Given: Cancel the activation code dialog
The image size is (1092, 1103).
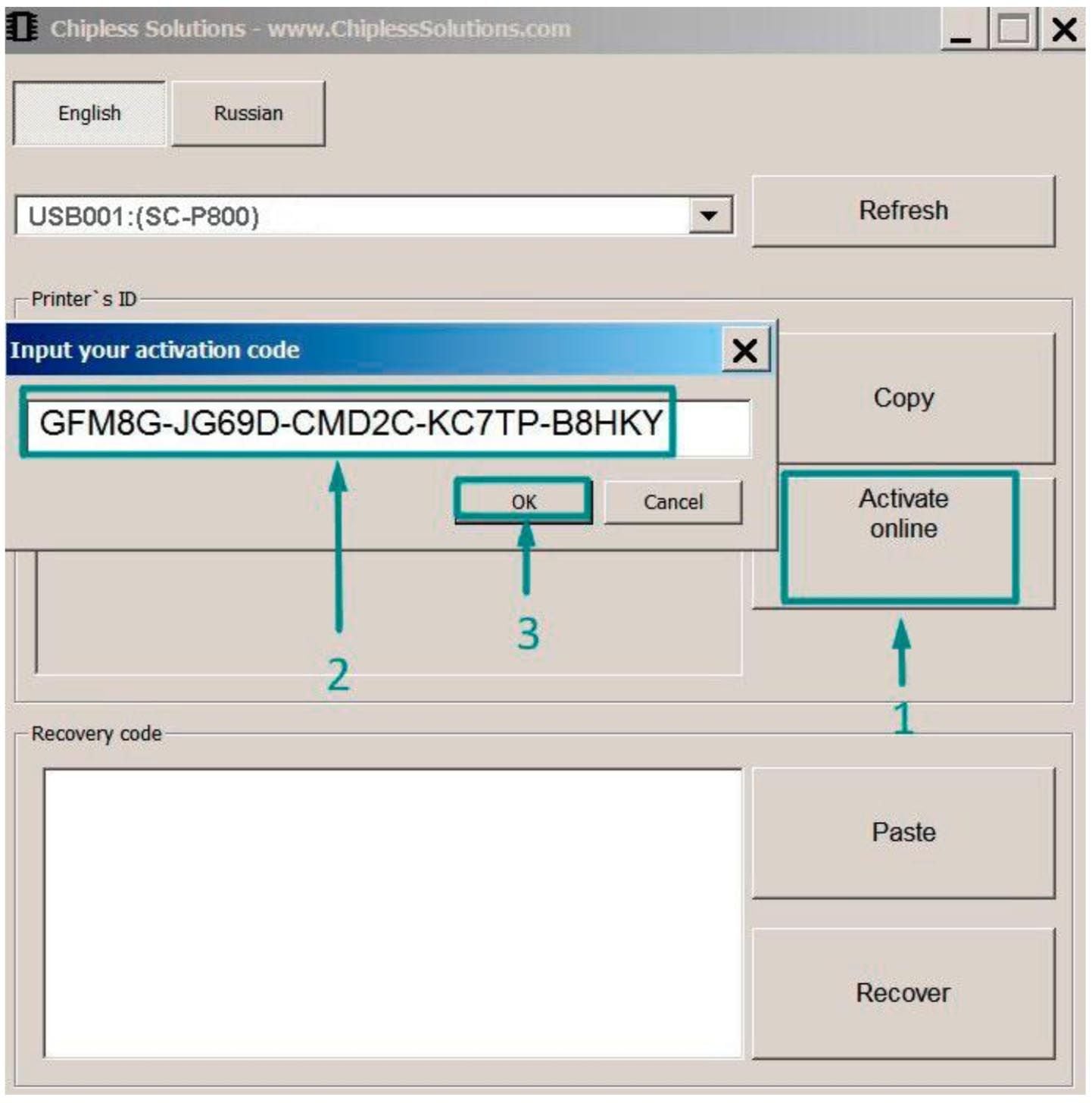Looking at the screenshot, I should pos(672,502).
